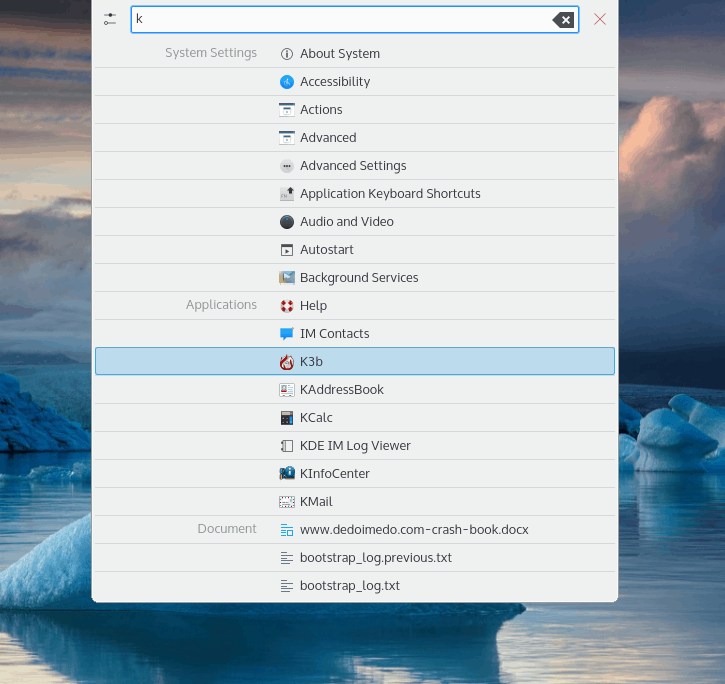The width and height of the screenshot is (725, 684).
Task: Click the Help lifebuoy icon
Action: coord(287,306)
